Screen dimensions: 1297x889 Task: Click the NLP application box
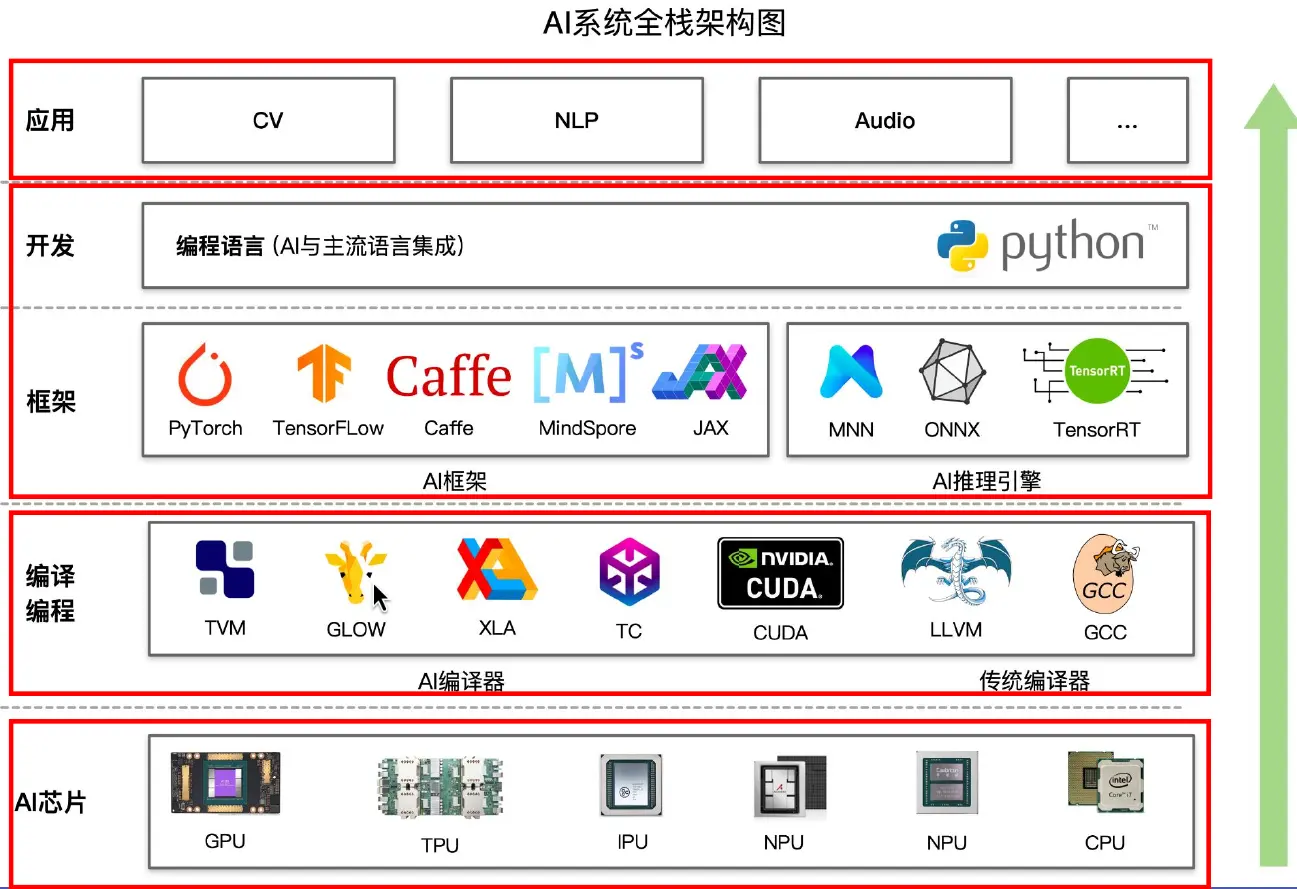coord(576,120)
